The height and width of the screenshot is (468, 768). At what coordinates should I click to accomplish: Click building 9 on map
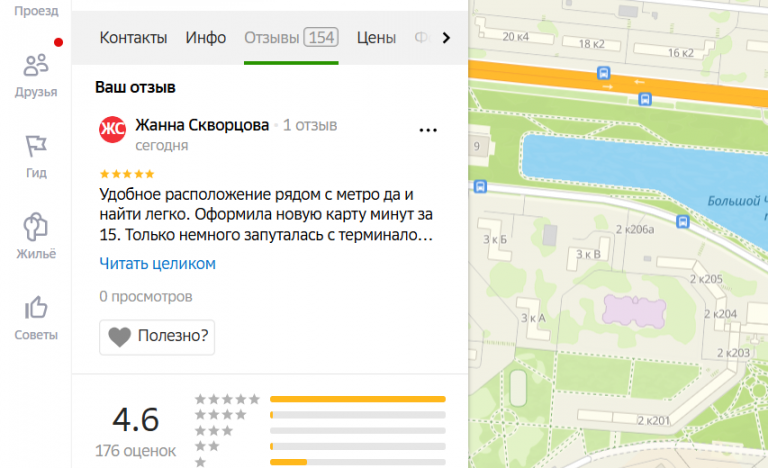click(477, 146)
